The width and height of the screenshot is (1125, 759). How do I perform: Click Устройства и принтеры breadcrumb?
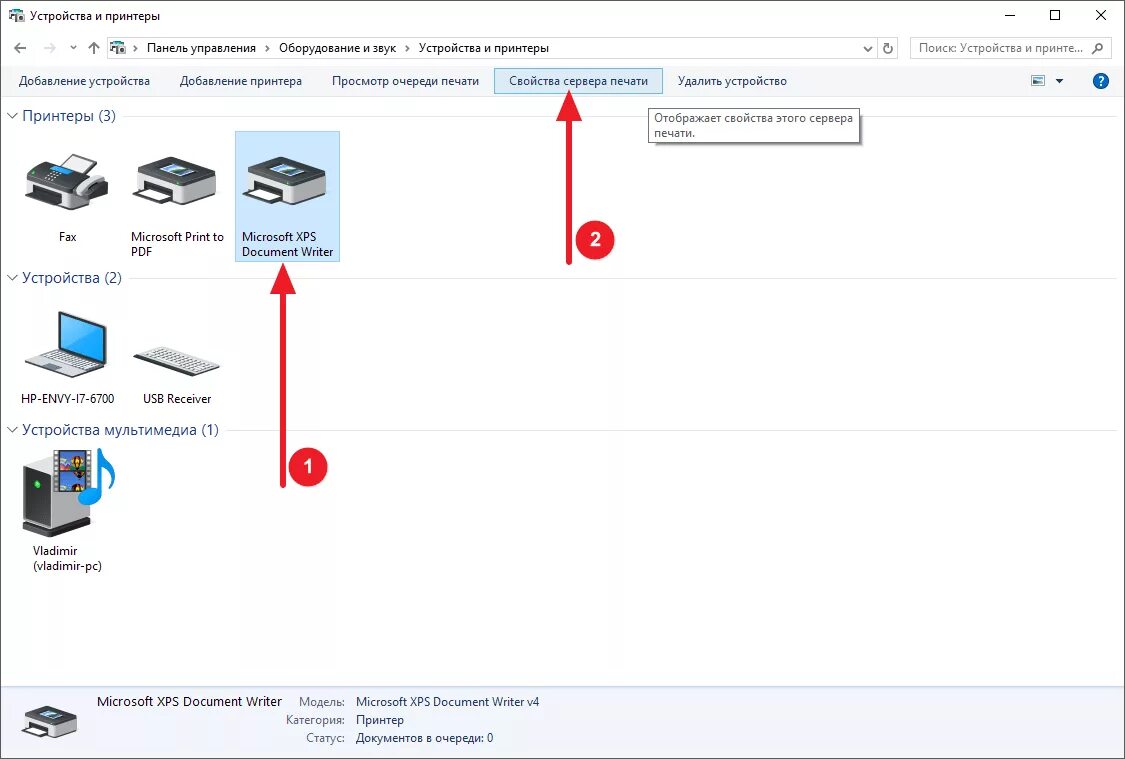[x=484, y=48]
